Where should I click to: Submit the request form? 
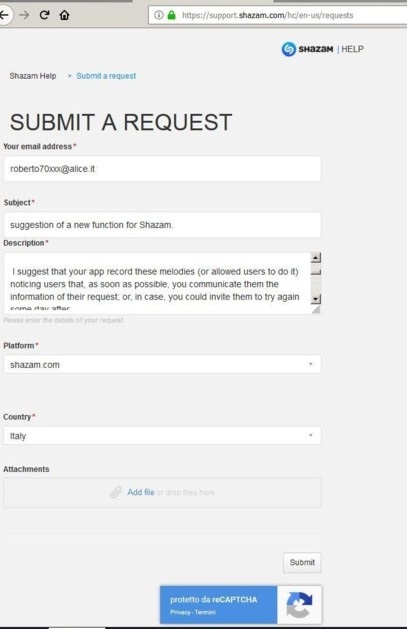(x=302, y=562)
